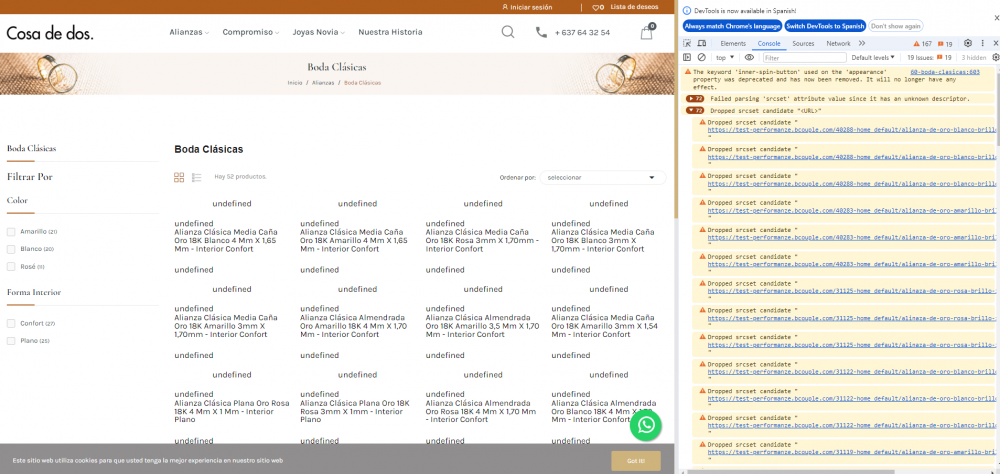Click the 167 warnings counter in DevTools
The width and height of the screenshot is (1000, 474).
(x=922, y=43)
